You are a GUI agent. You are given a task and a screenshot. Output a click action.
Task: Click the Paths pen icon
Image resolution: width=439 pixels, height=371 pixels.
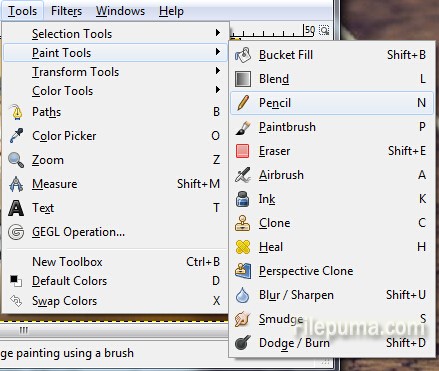tap(16, 112)
